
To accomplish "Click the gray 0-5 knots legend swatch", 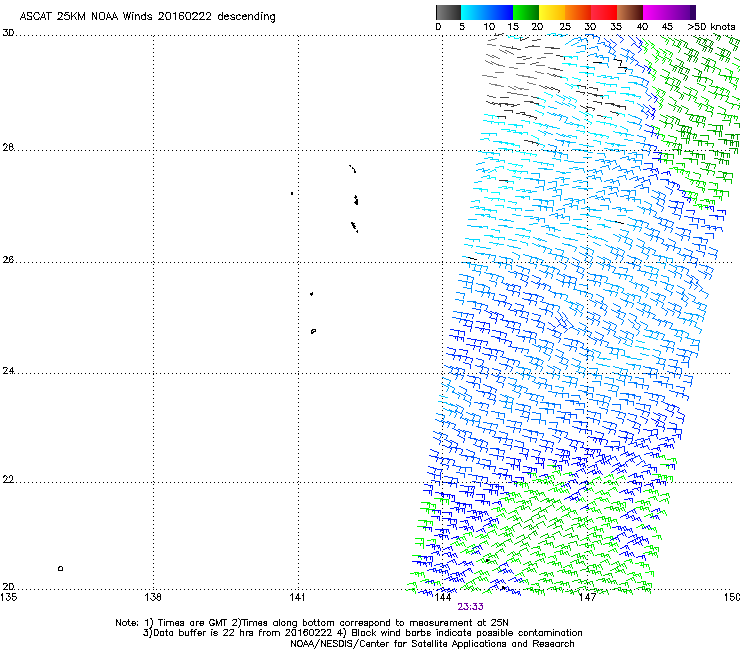I will 448,12.
